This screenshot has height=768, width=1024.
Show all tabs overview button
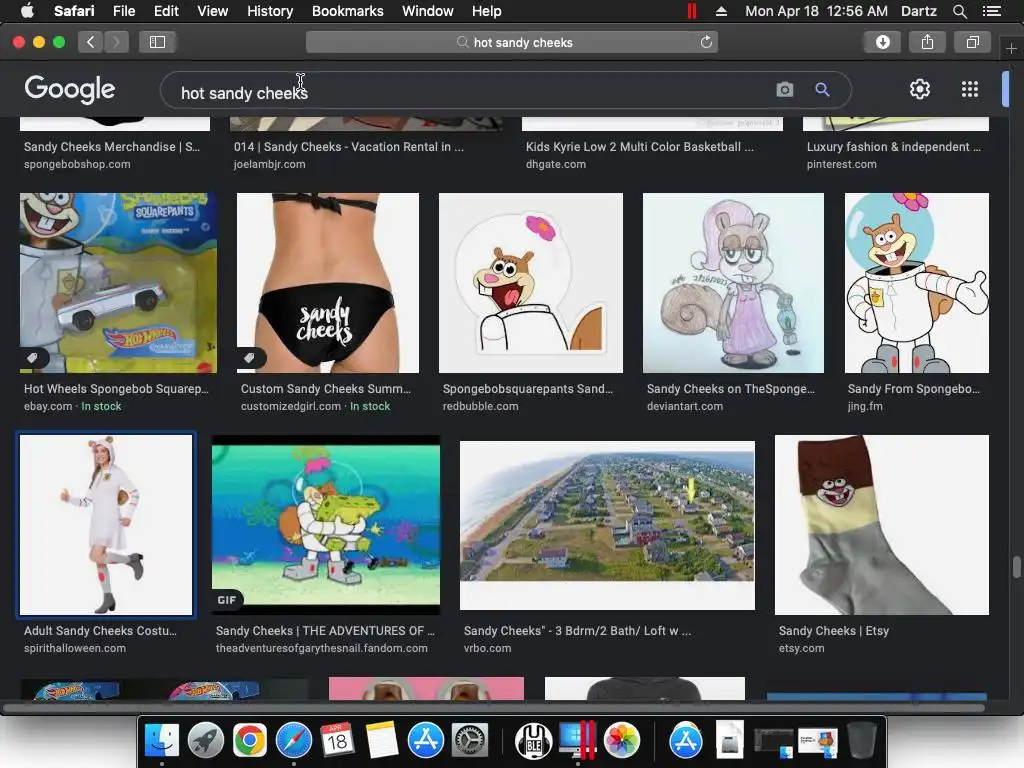[x=972, y=42]
